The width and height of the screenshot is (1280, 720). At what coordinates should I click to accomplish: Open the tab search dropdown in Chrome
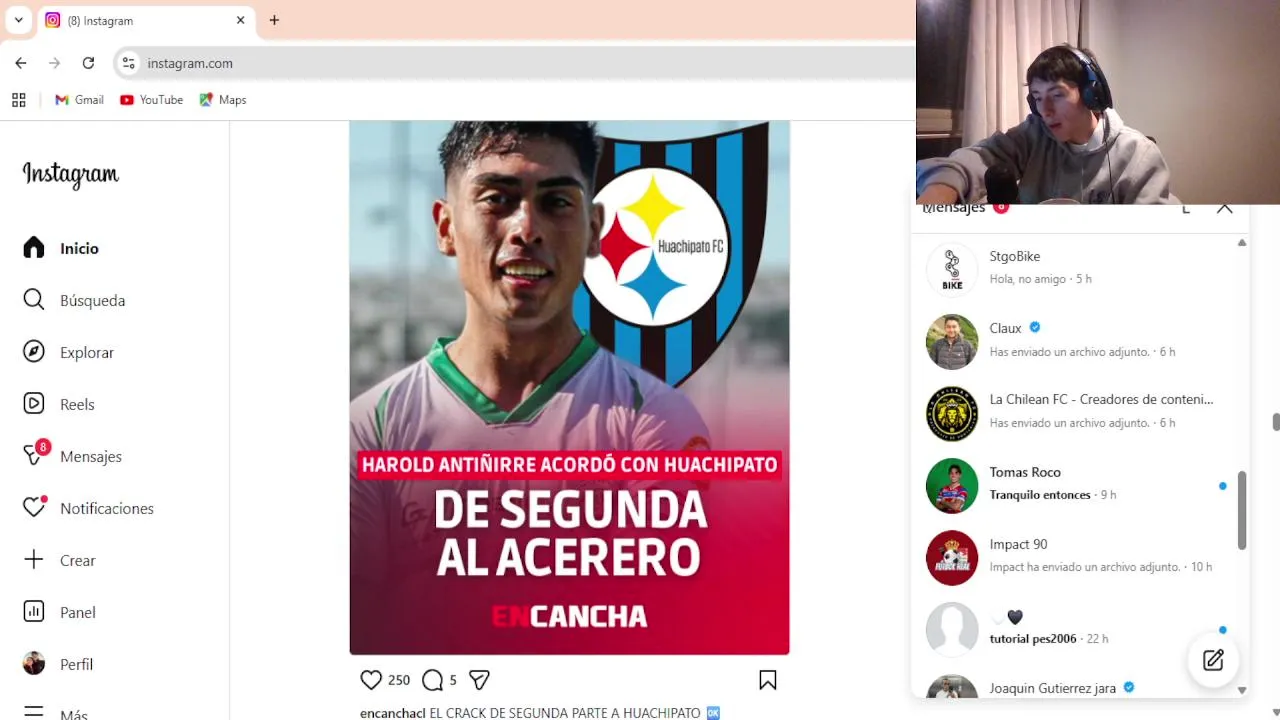(18, 20)
